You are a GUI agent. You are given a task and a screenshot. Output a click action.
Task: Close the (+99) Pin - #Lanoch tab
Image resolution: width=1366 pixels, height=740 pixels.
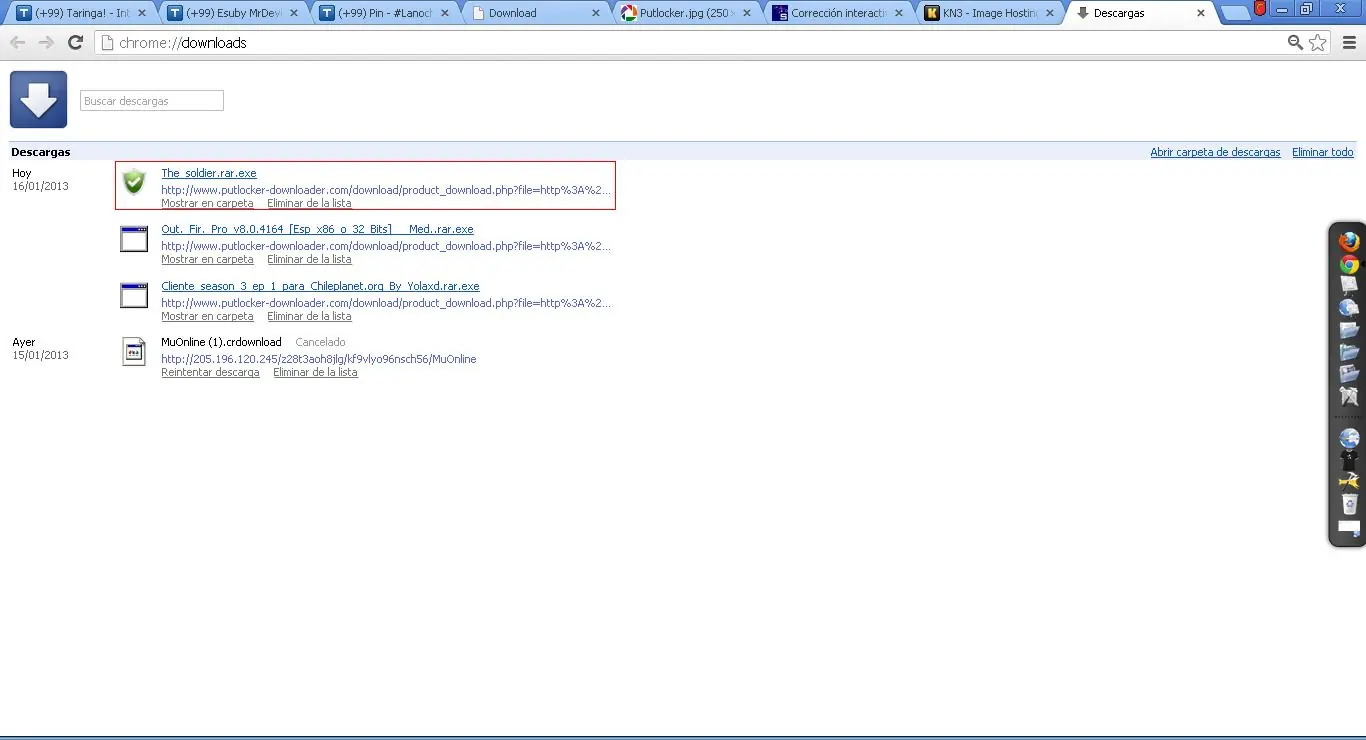pyautogui.click(x=444, y=13)
